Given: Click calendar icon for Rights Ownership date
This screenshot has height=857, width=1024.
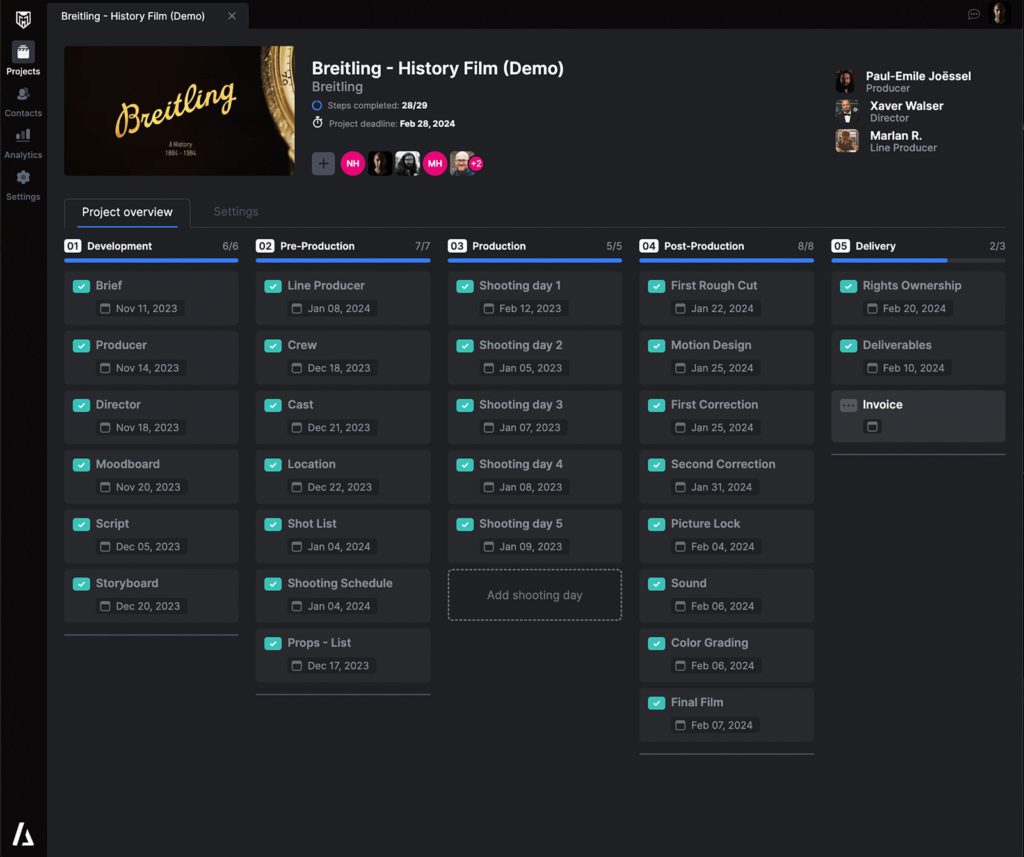Looking at the screenshot, I should coord(872,308).
